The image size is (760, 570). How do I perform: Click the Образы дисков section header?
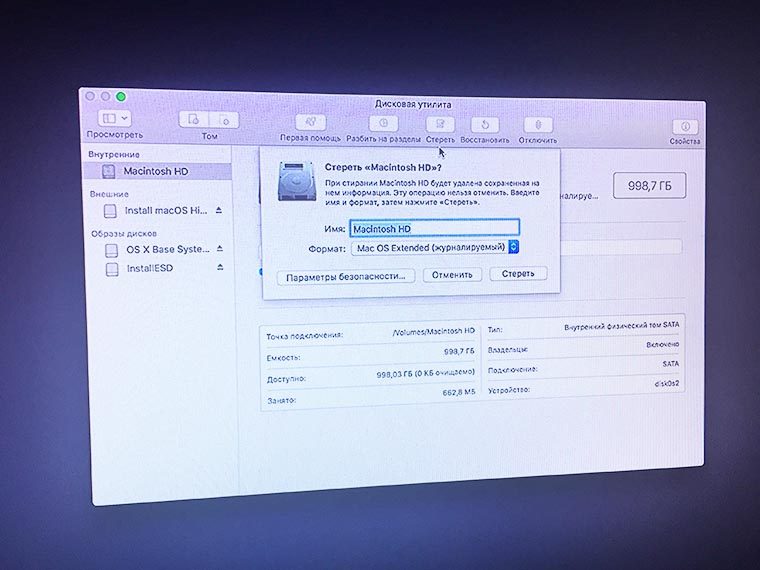point(124,234)
